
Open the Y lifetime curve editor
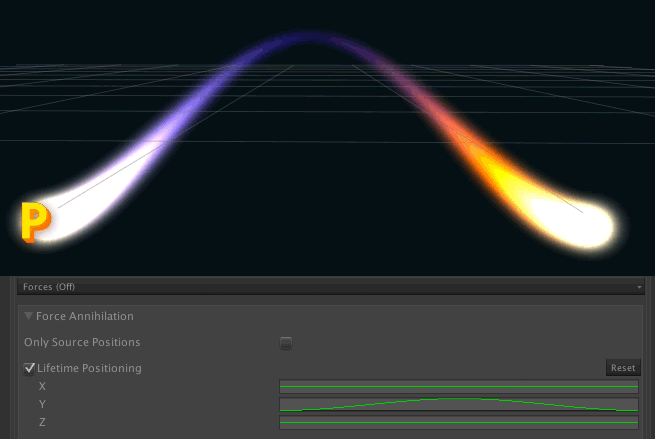pos(458,404)
